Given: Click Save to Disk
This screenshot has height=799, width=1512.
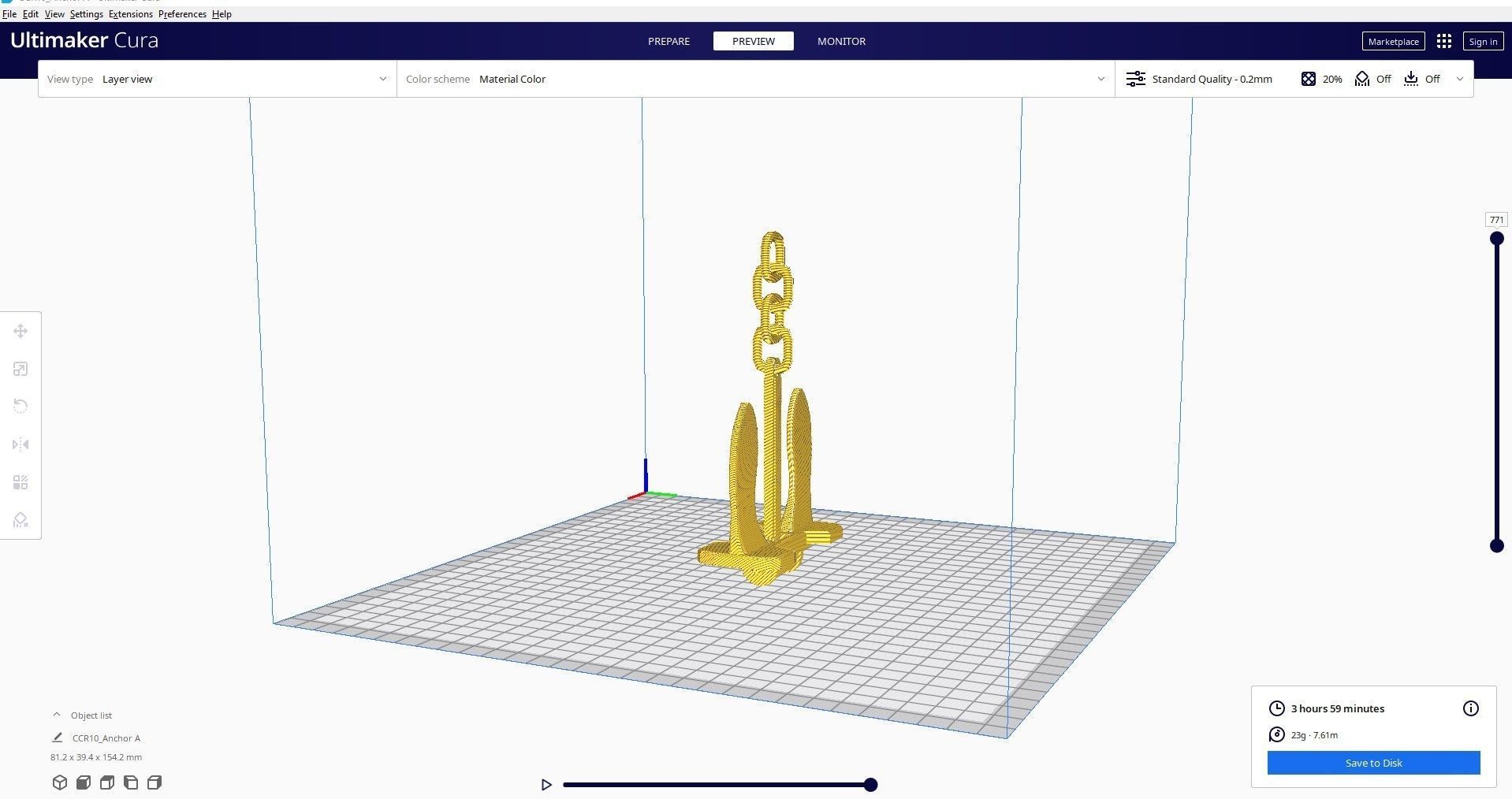Looking at the screenshot, I should click(1373, 763).
